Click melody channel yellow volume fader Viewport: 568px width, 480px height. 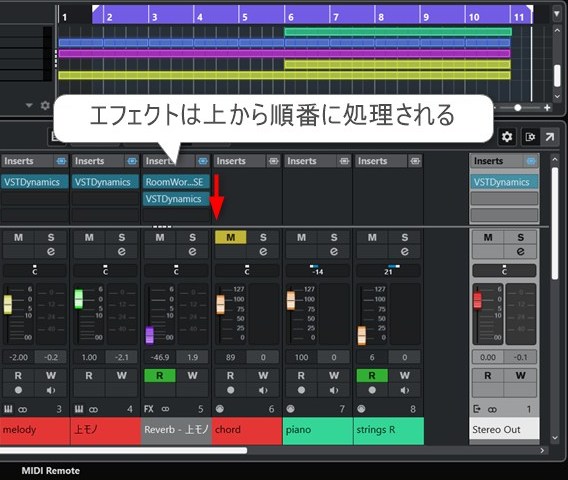click(8, 304)
